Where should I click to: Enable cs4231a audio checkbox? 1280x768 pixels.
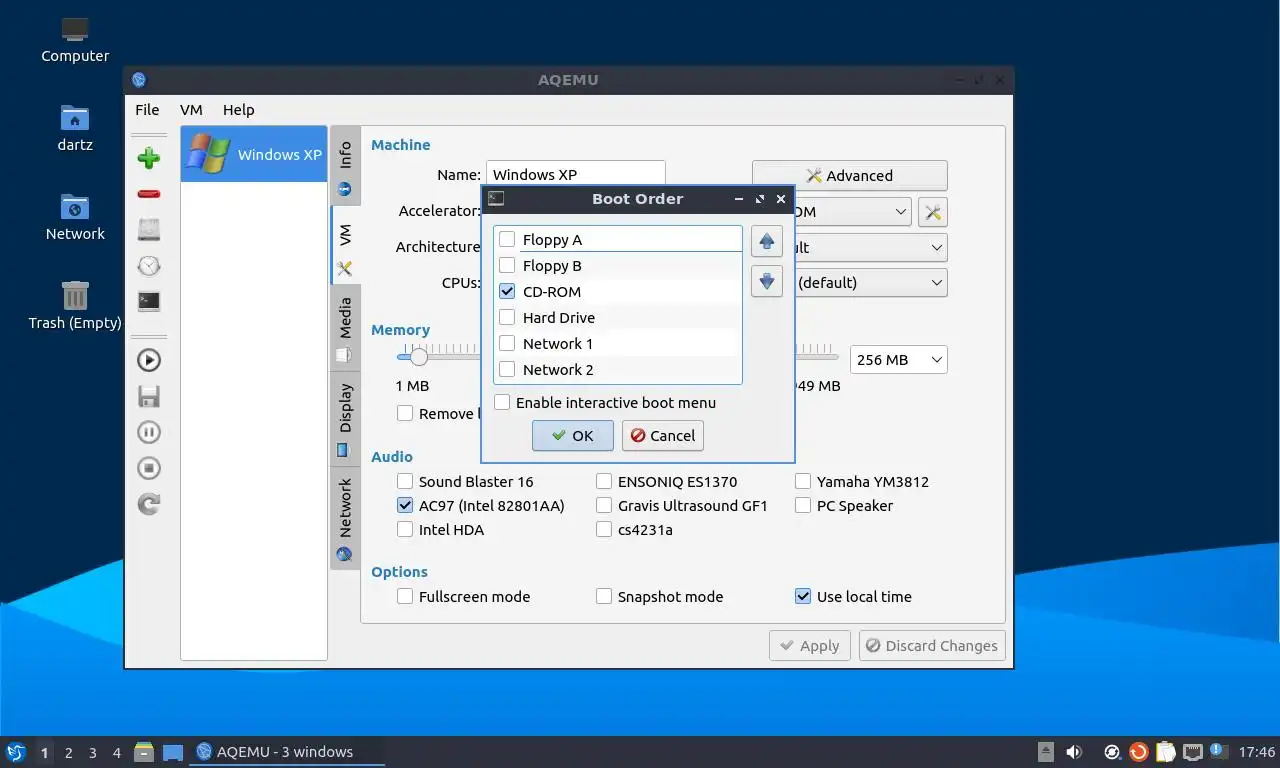point(604,530)
